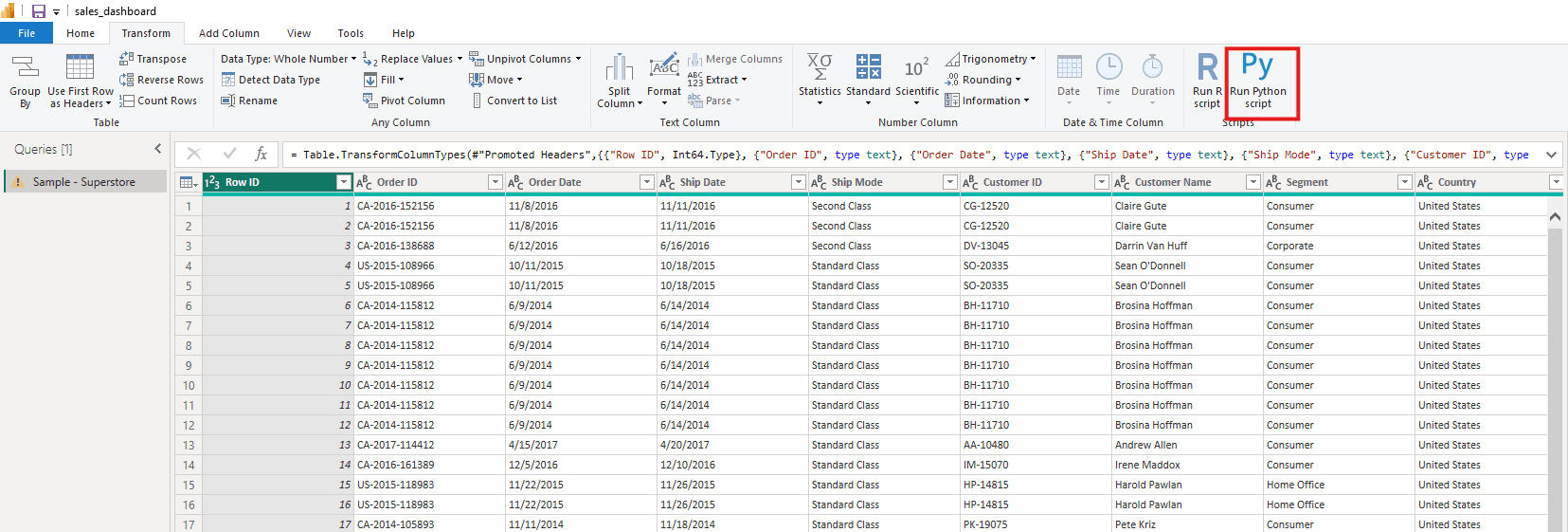
Task: Click Reverse Rows
Action: [161, 80]
